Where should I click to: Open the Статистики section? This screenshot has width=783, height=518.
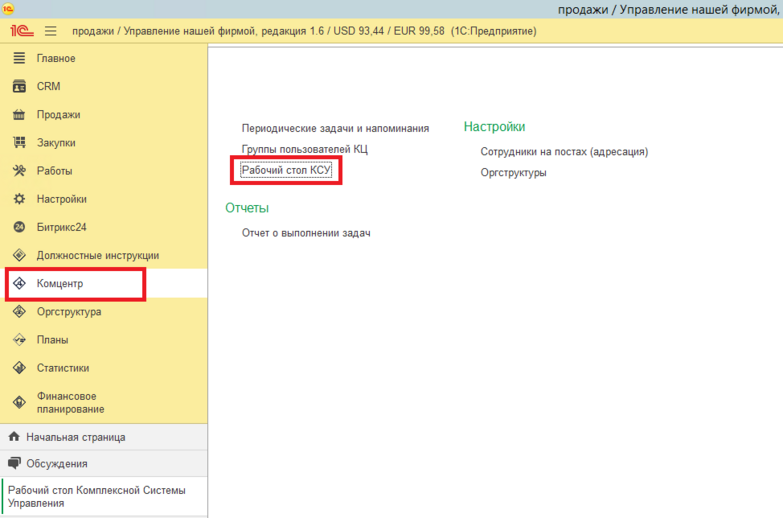(103, 368)
